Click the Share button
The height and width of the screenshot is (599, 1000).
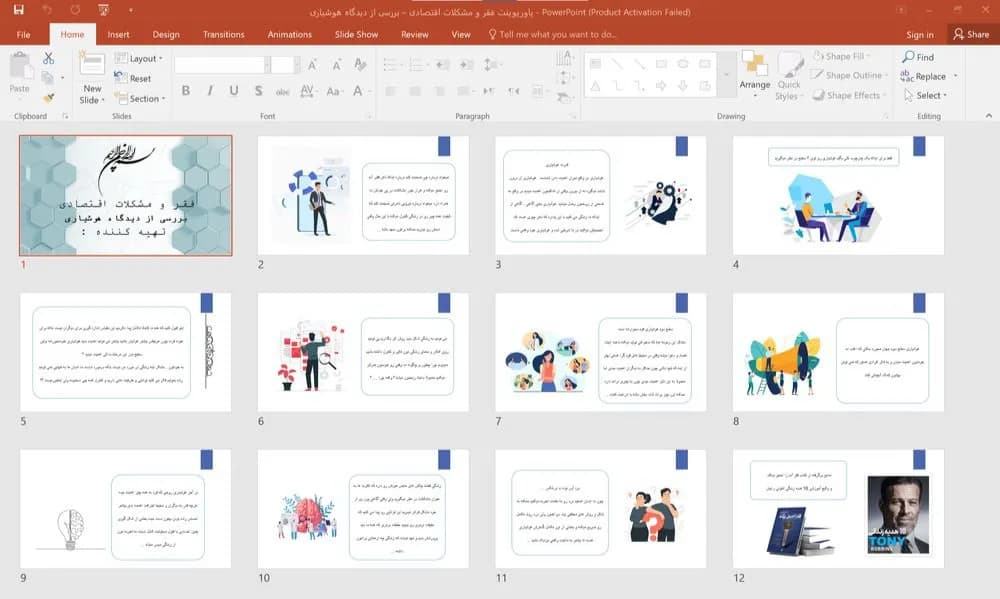coord(971,34)
